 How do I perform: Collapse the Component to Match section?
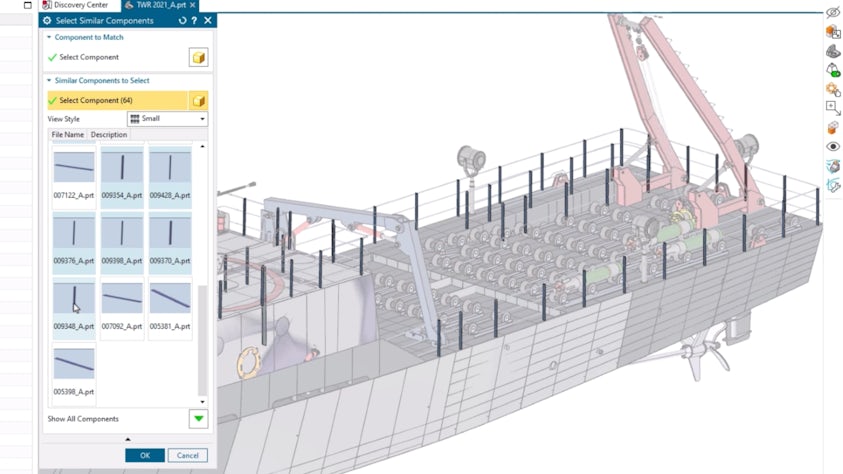pos(49,37)
